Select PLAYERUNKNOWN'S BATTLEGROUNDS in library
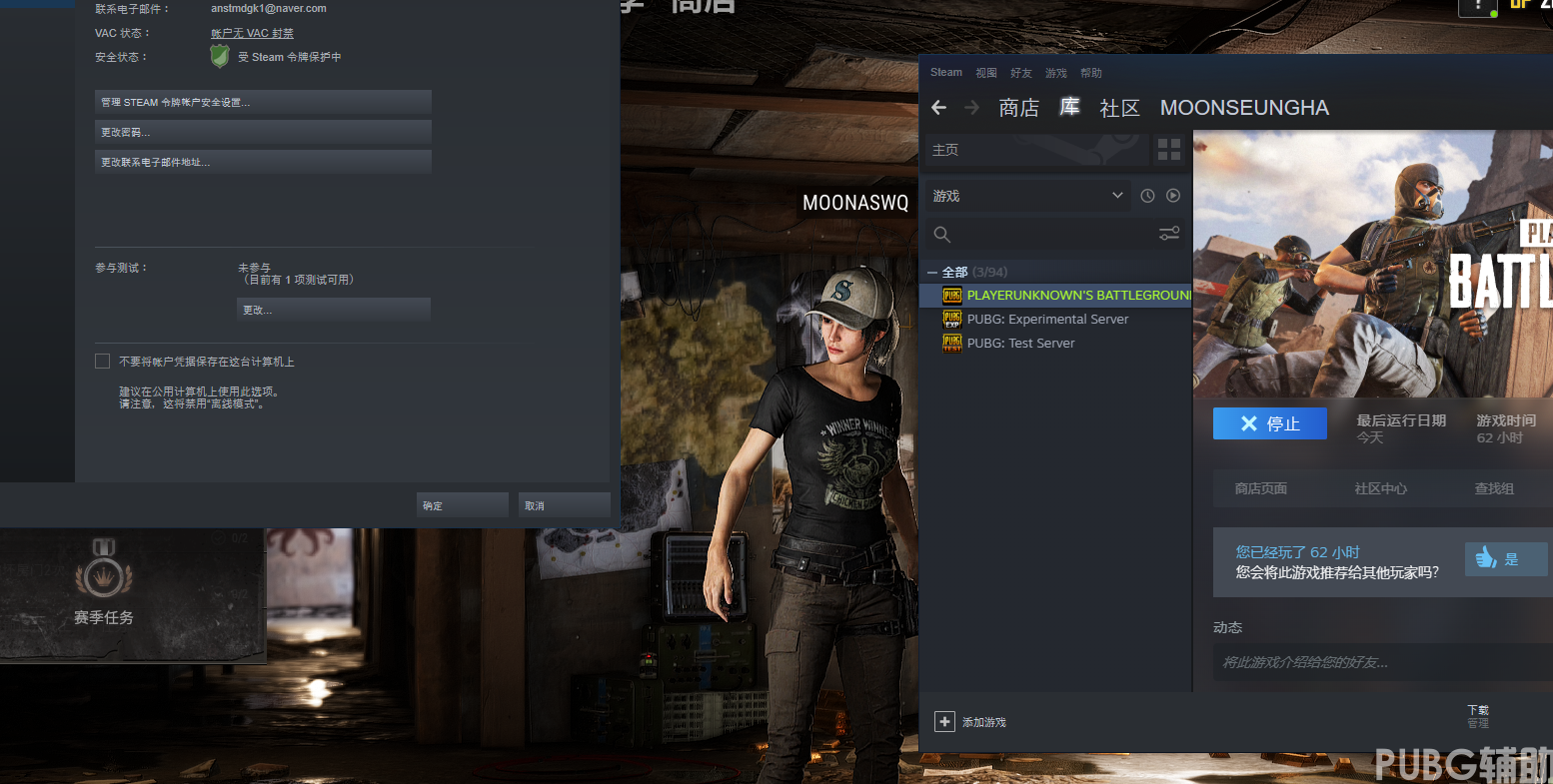1553x784 pixels. click(x=1055, y=296)
